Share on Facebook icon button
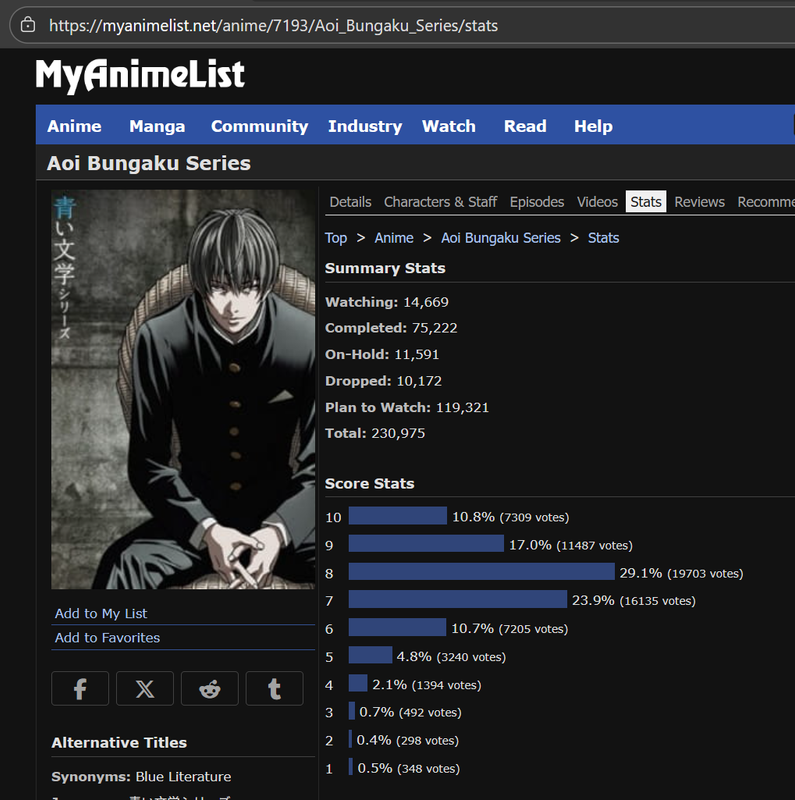 (x=80, y=688)
